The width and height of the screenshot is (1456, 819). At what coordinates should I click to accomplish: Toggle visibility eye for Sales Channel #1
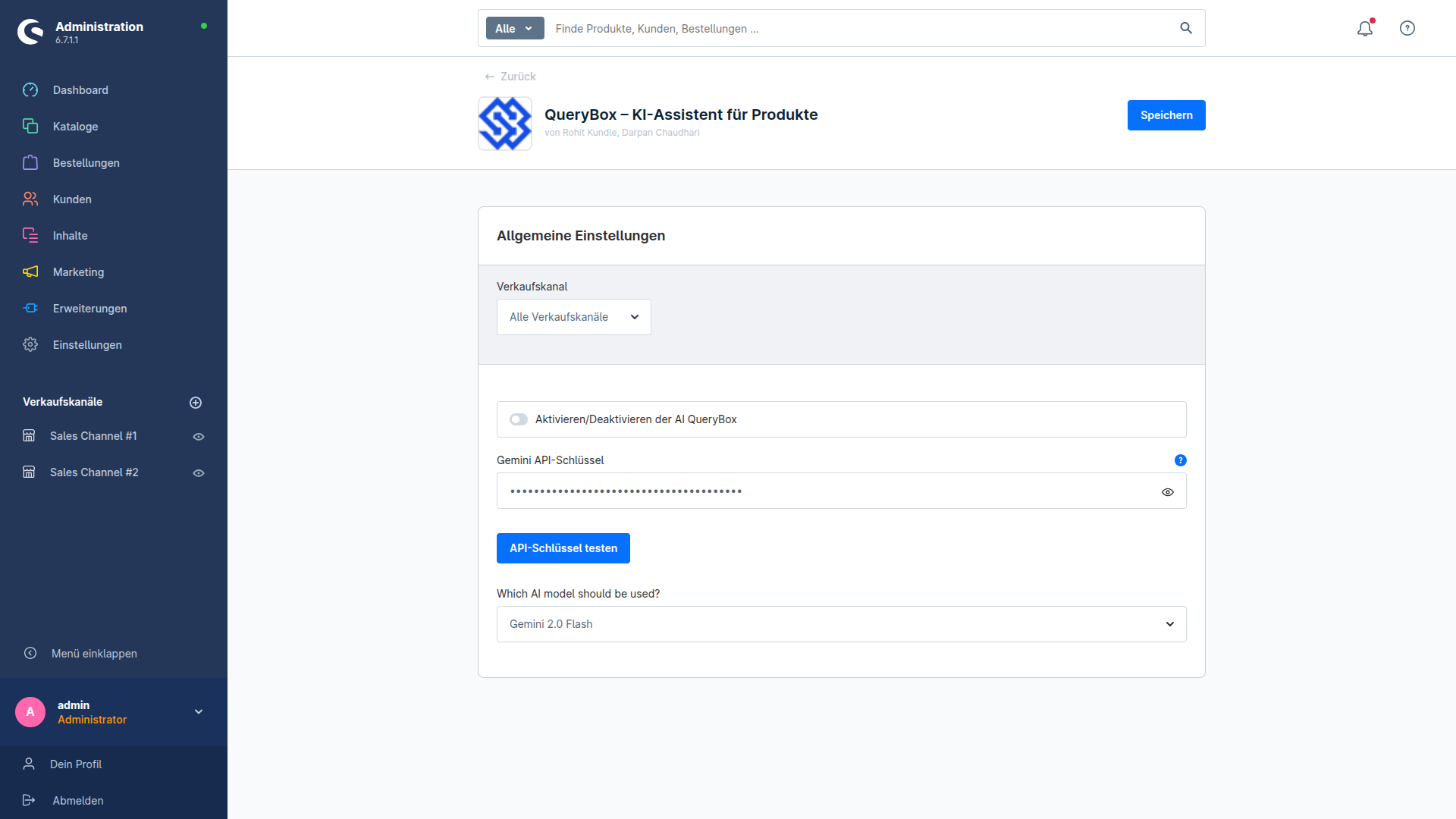[199, 437]
